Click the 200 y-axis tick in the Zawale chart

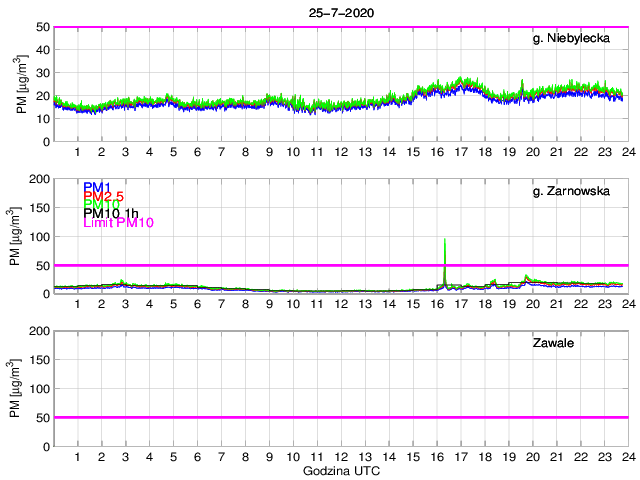pyautogui.click(x=40, y=331)
